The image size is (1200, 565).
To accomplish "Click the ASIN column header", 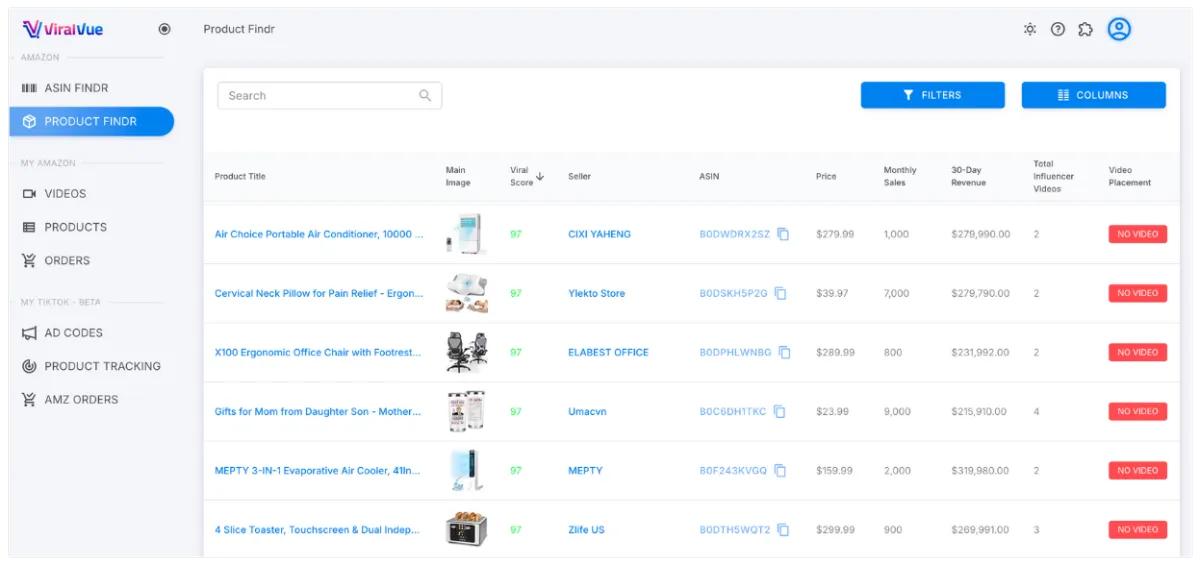I will [709, 177].
